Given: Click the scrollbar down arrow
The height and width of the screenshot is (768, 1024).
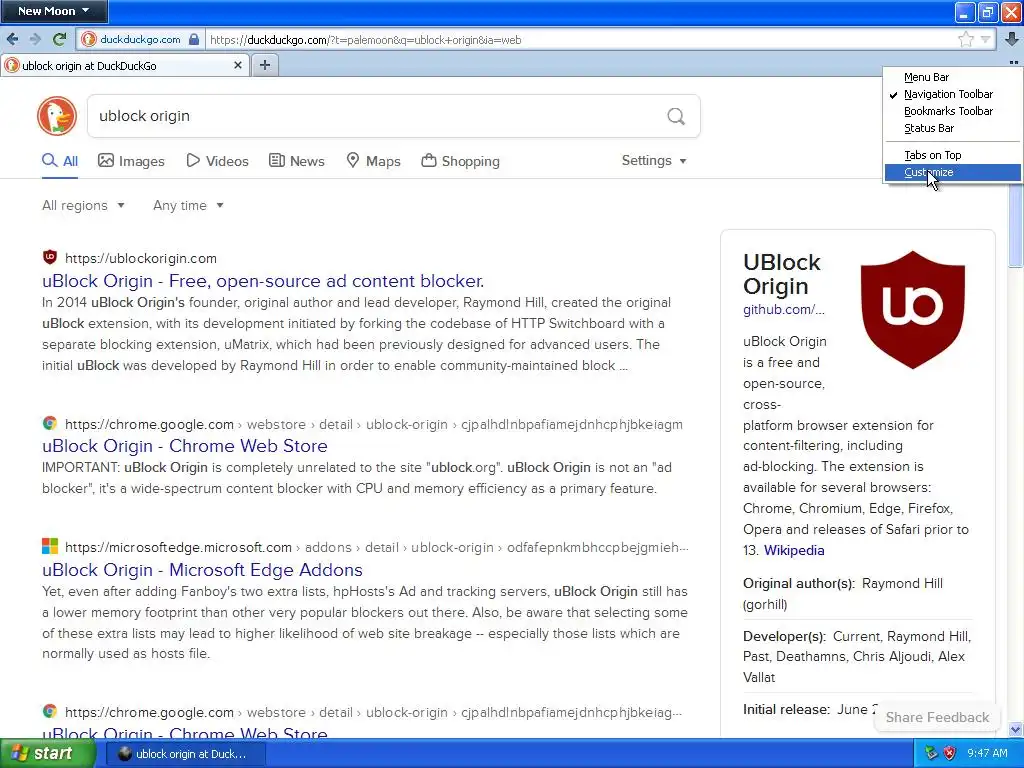Looking at the screenshot, I should (x=1016, y=729).
